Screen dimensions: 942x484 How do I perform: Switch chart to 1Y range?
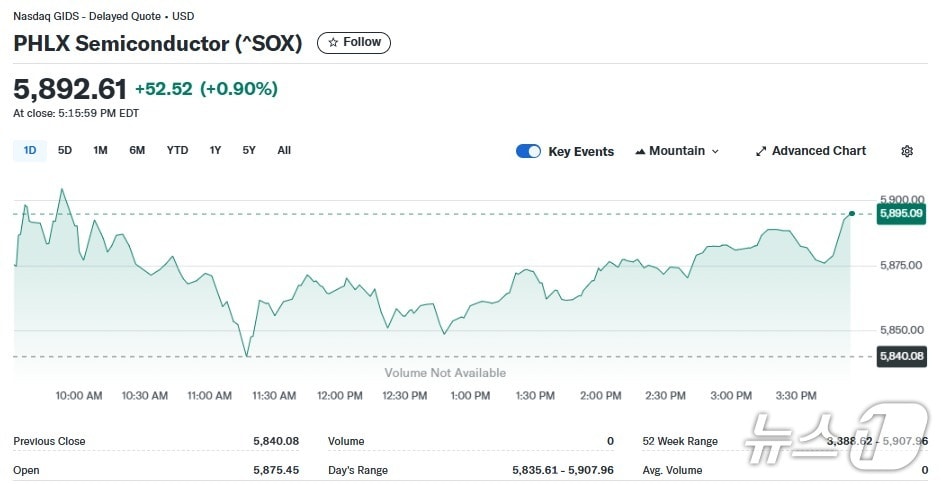coord(215,150)
